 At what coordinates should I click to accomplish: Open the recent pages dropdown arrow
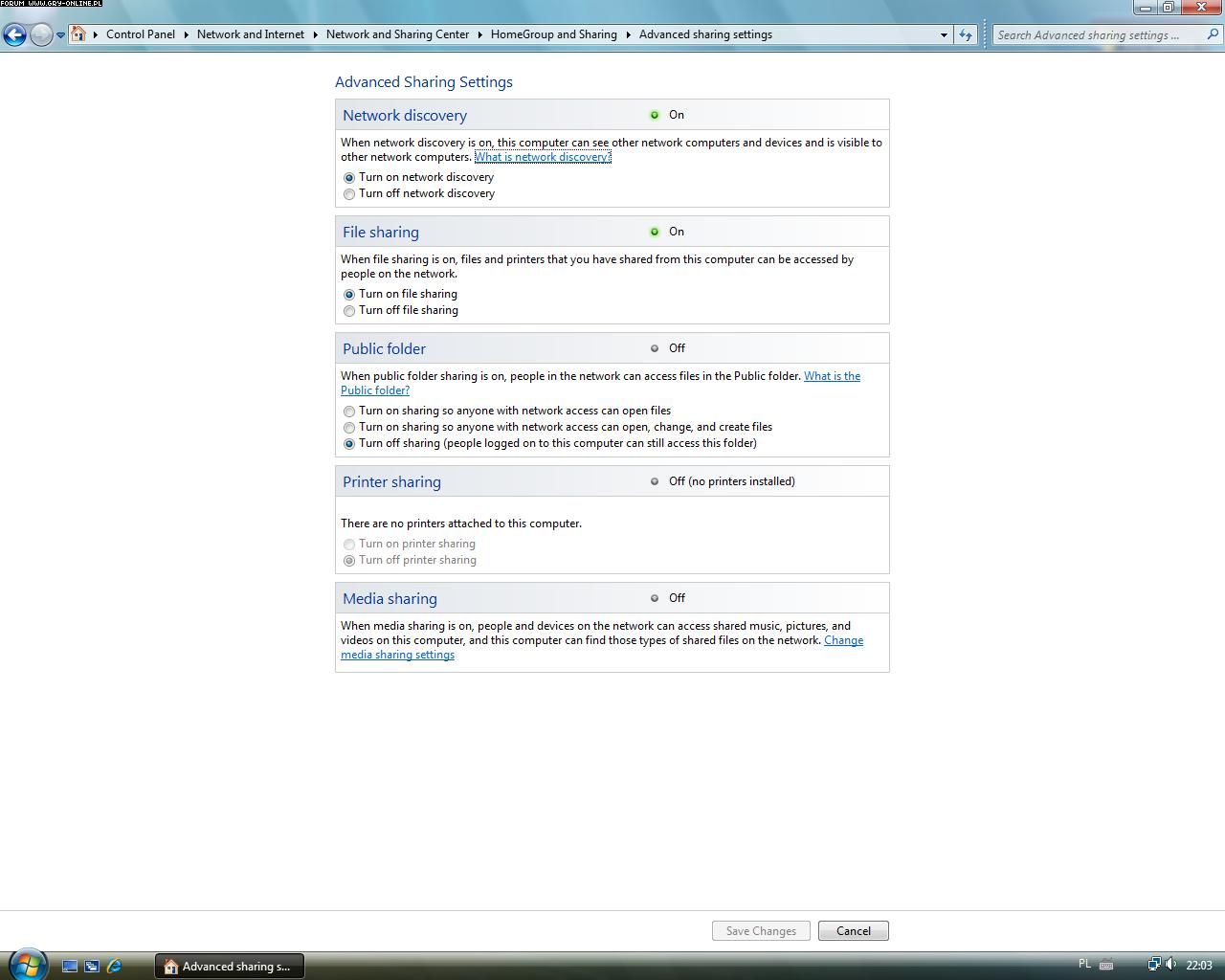click(60, 35)
